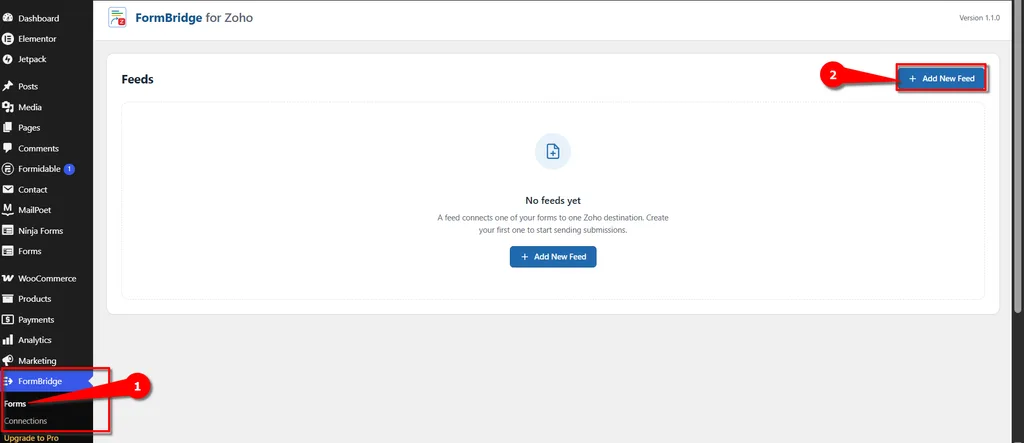Open the Formidable menu item

click(39, 169)
